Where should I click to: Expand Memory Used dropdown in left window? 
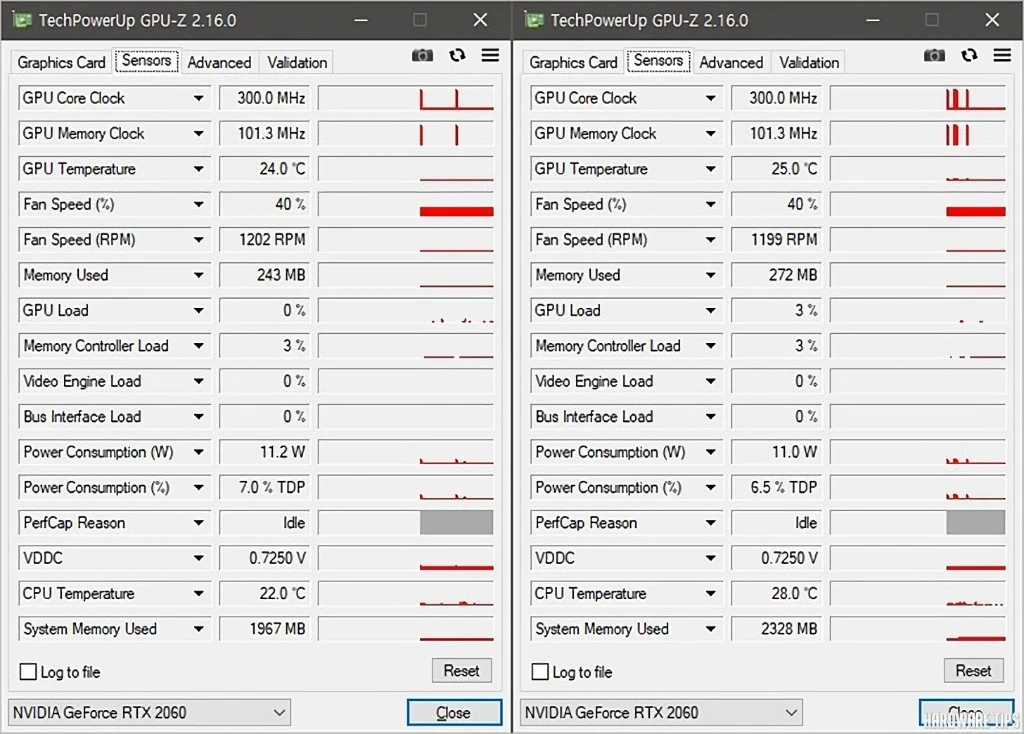tap(198, 275)
